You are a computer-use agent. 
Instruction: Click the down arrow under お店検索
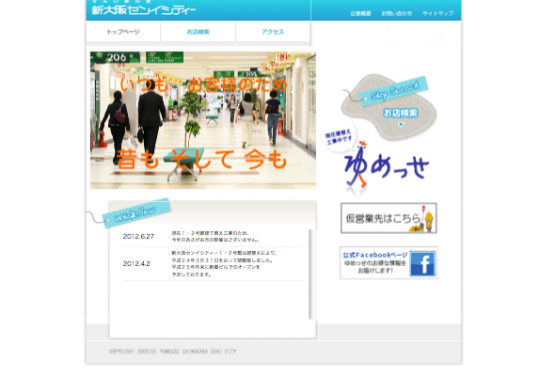click(x=401, y=125)
